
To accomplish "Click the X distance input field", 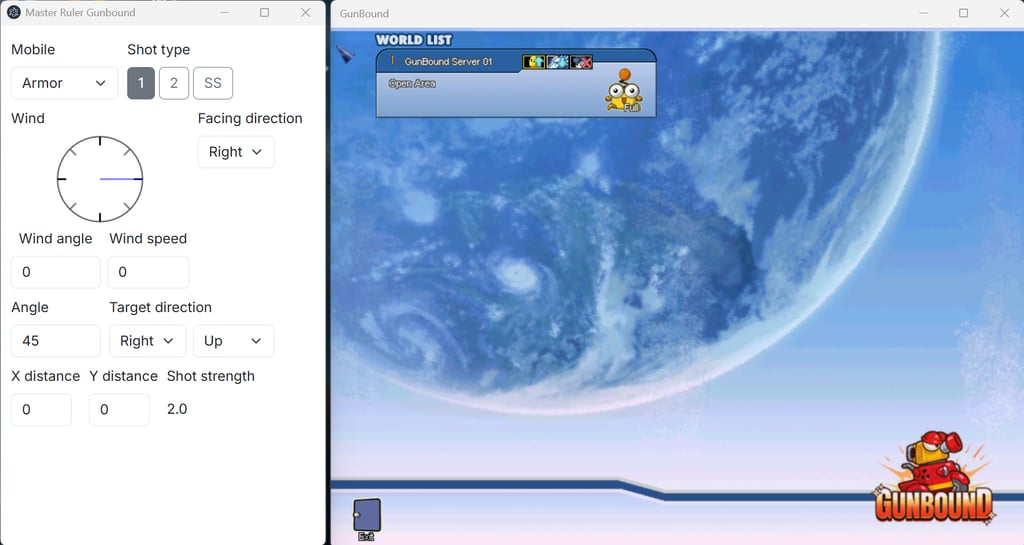I will [x=41, y=409].
